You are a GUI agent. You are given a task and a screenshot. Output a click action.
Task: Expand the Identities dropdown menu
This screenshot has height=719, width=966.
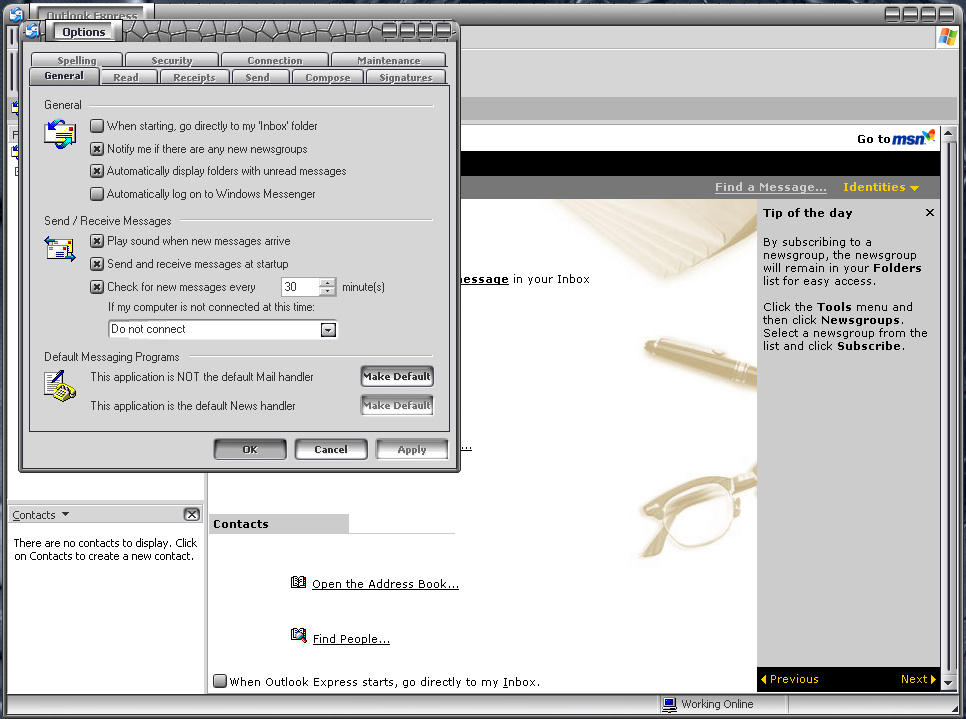[x=880, y=187]
